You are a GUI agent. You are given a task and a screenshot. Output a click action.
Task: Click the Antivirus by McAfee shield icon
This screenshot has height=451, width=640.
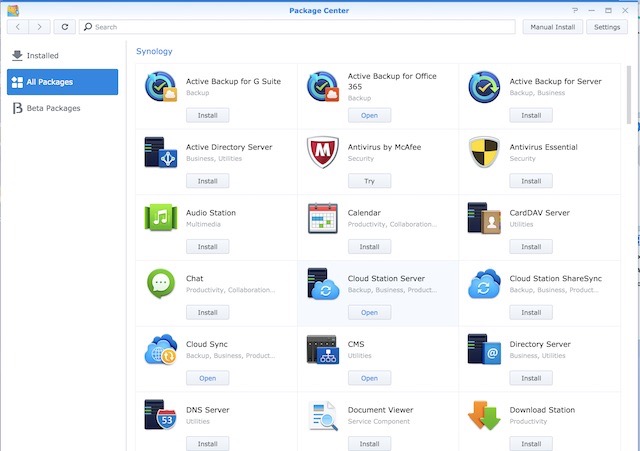pos(322,153)
